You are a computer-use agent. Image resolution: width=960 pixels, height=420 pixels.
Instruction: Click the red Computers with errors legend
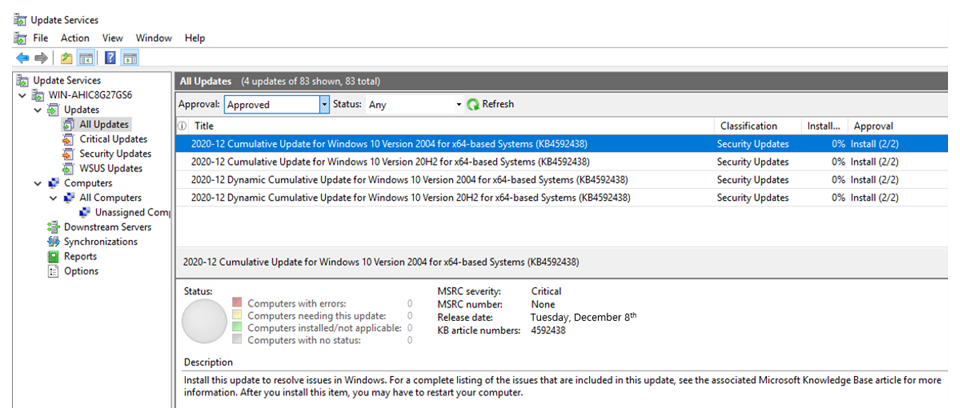point(238,302)
